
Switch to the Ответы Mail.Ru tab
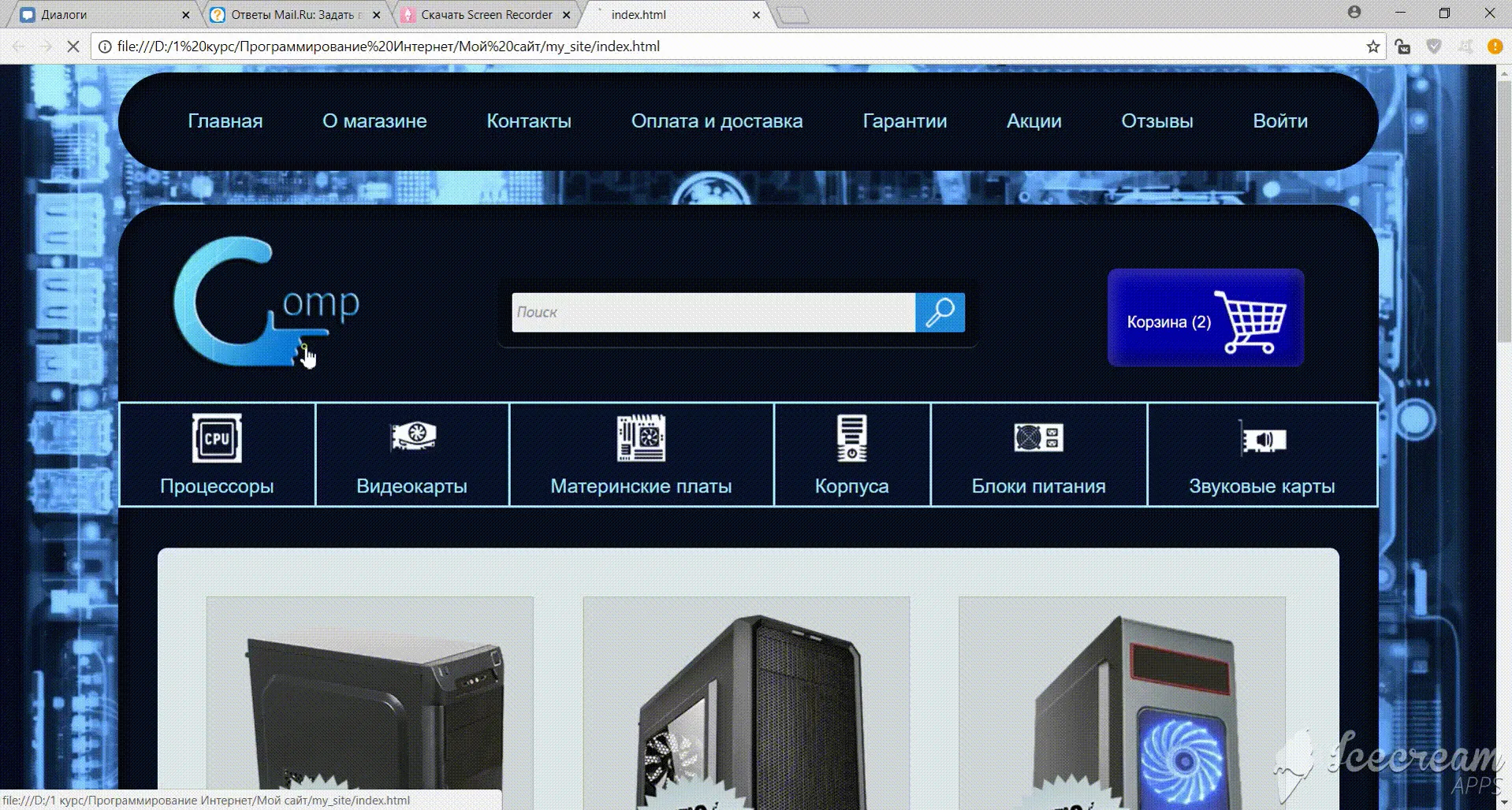[x=293, y=15]
